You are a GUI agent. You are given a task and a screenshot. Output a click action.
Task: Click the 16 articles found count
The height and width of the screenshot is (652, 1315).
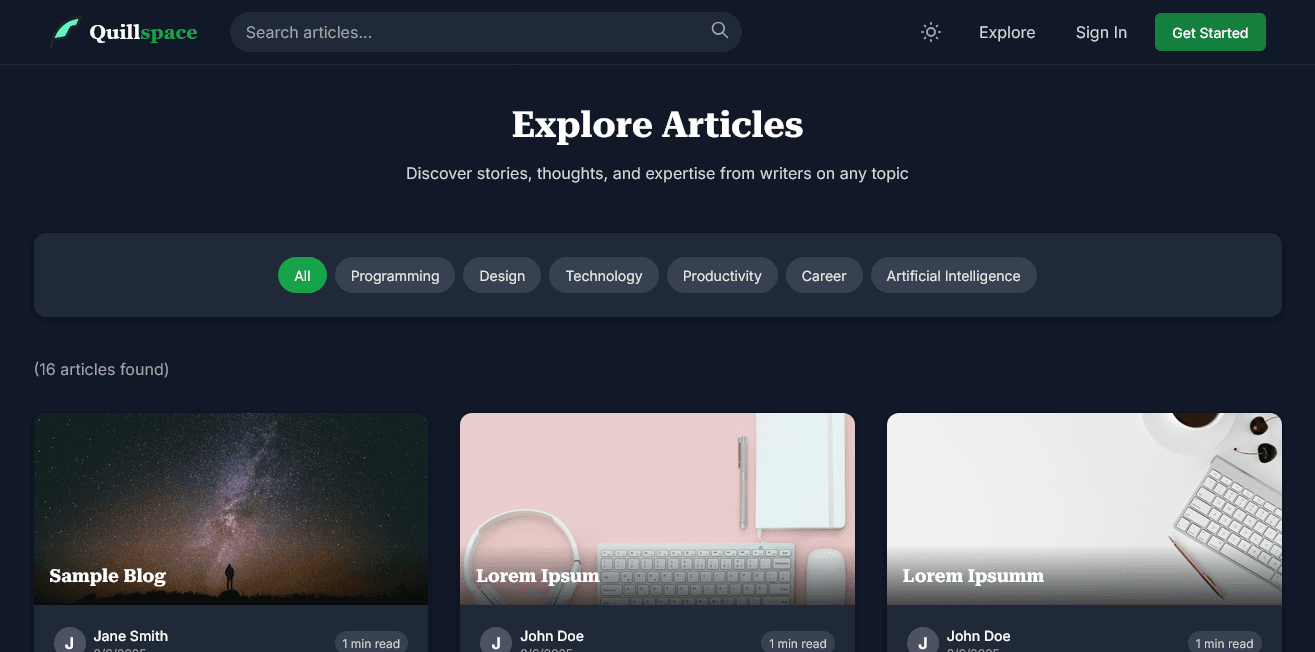pos(101,369)
